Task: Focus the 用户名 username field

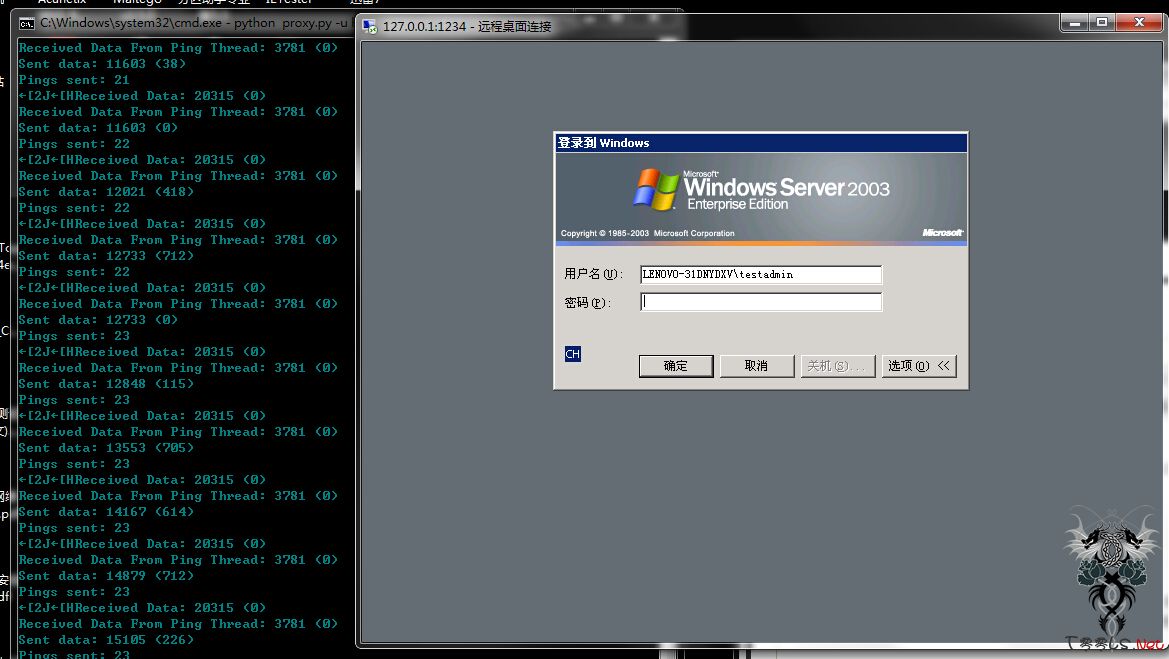Action: pos(760,274)
